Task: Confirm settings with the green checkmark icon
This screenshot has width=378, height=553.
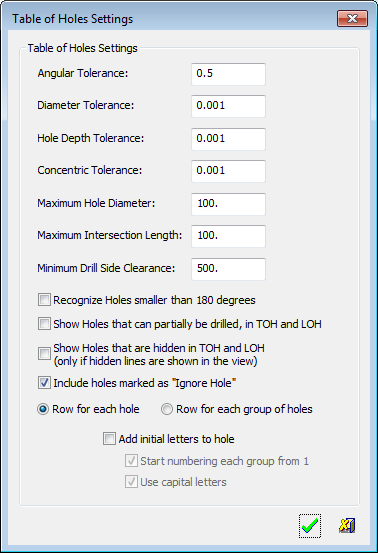Action: [310, 526]
